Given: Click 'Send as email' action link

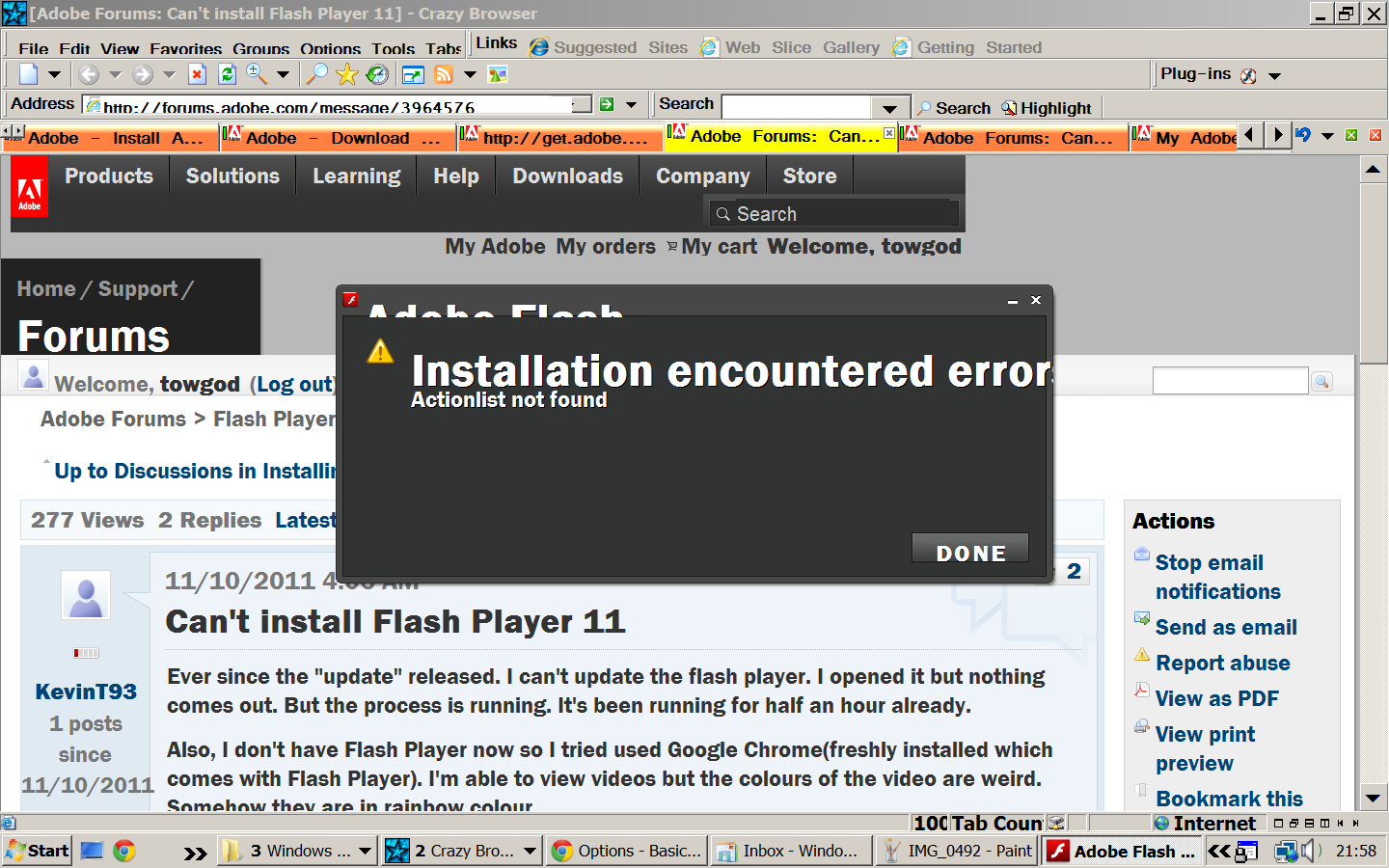Looking at the screenshot, I should (x=1226, y=627).
